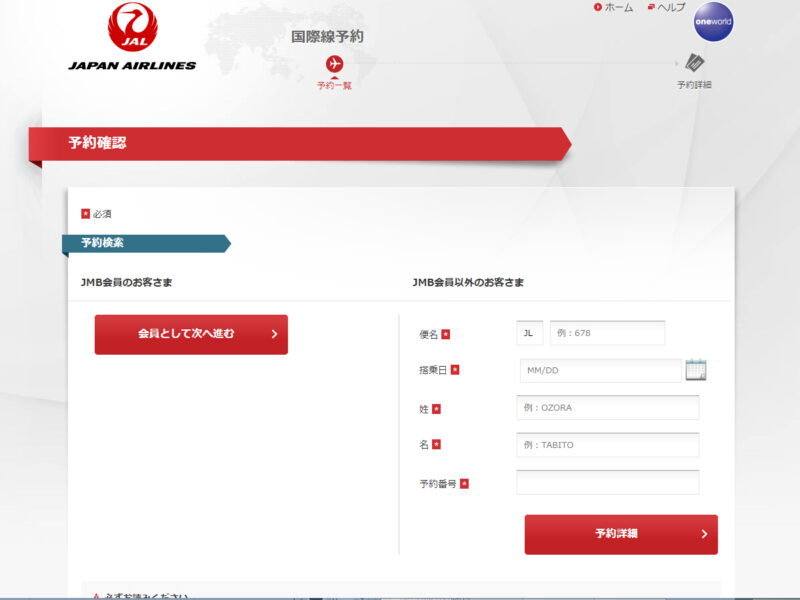Click the JMB会員のお客さま heading
This screenshot has width=800, height=600.
click(x=126, y=283)
